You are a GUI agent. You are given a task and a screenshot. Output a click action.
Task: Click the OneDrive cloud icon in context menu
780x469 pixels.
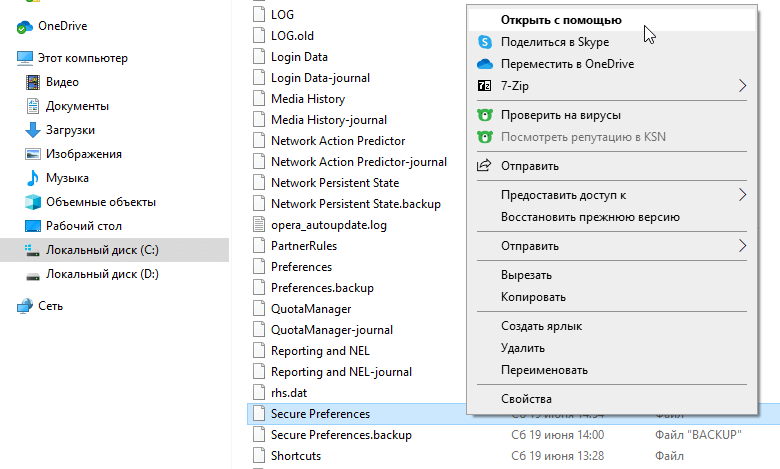pyautogui.click(x=485, y=64)
